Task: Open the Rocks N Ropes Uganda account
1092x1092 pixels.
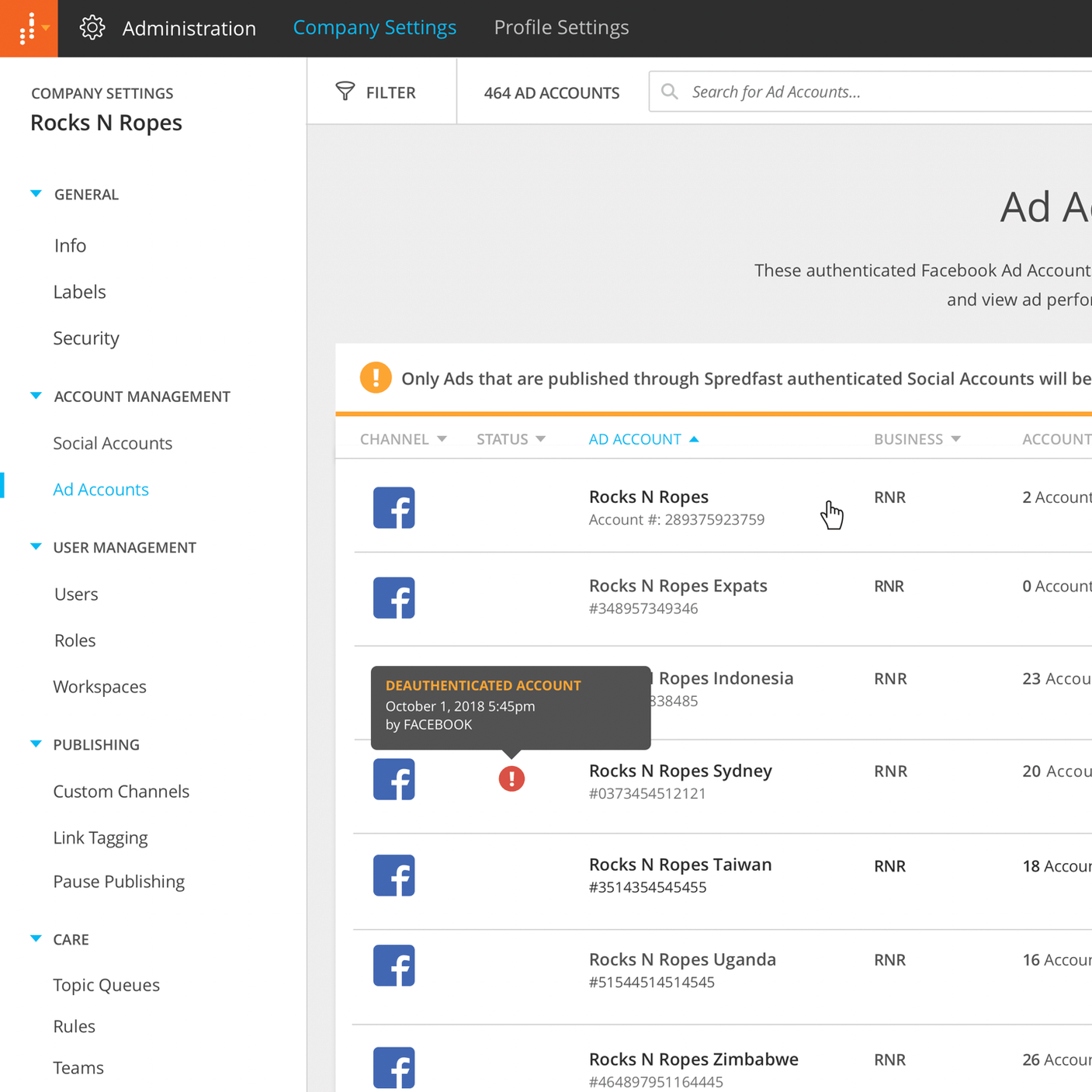Action: coord(682,959)
